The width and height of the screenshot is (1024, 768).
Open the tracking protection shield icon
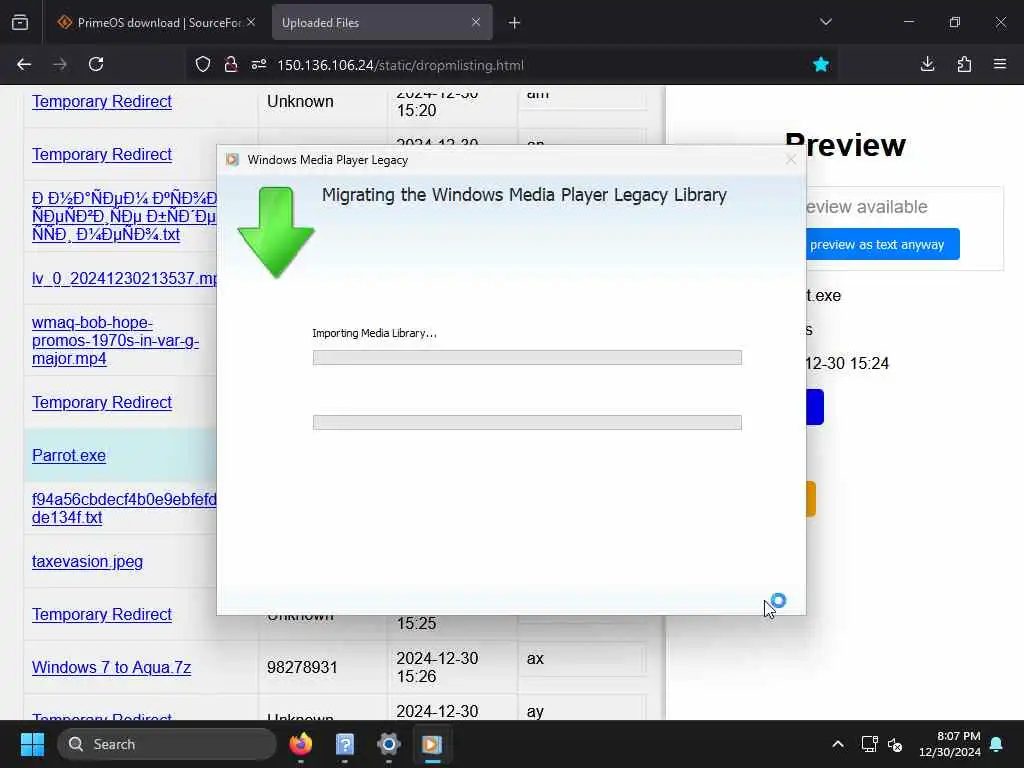click(203, 64)
